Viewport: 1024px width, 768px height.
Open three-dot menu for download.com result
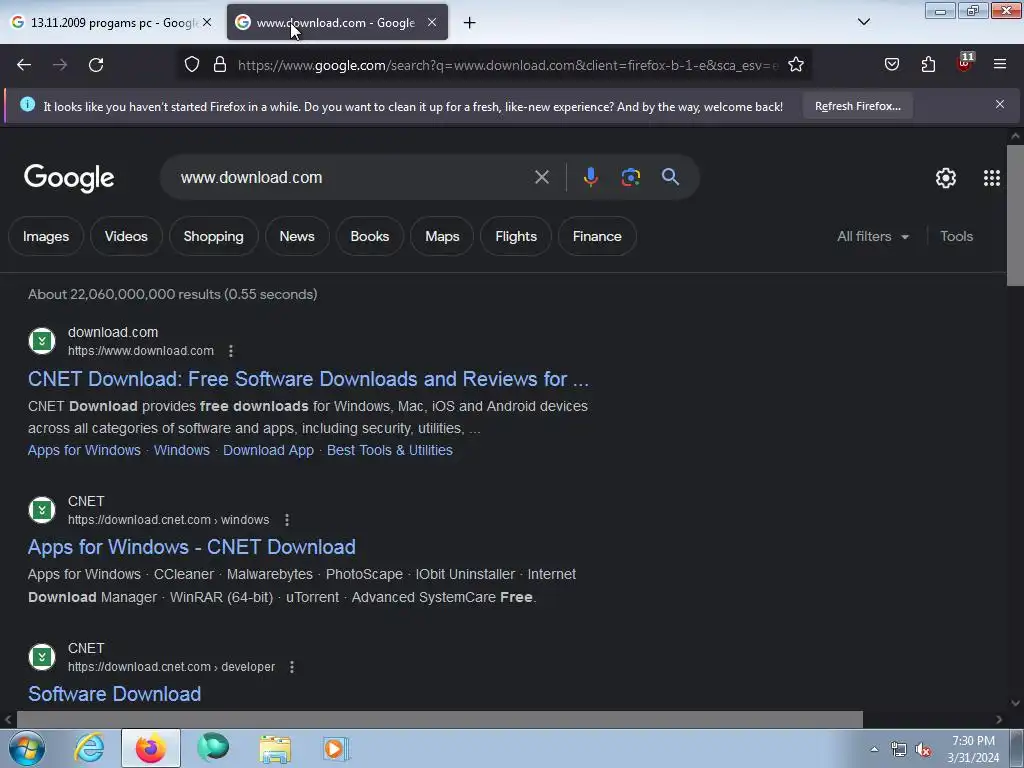[231, 351]
